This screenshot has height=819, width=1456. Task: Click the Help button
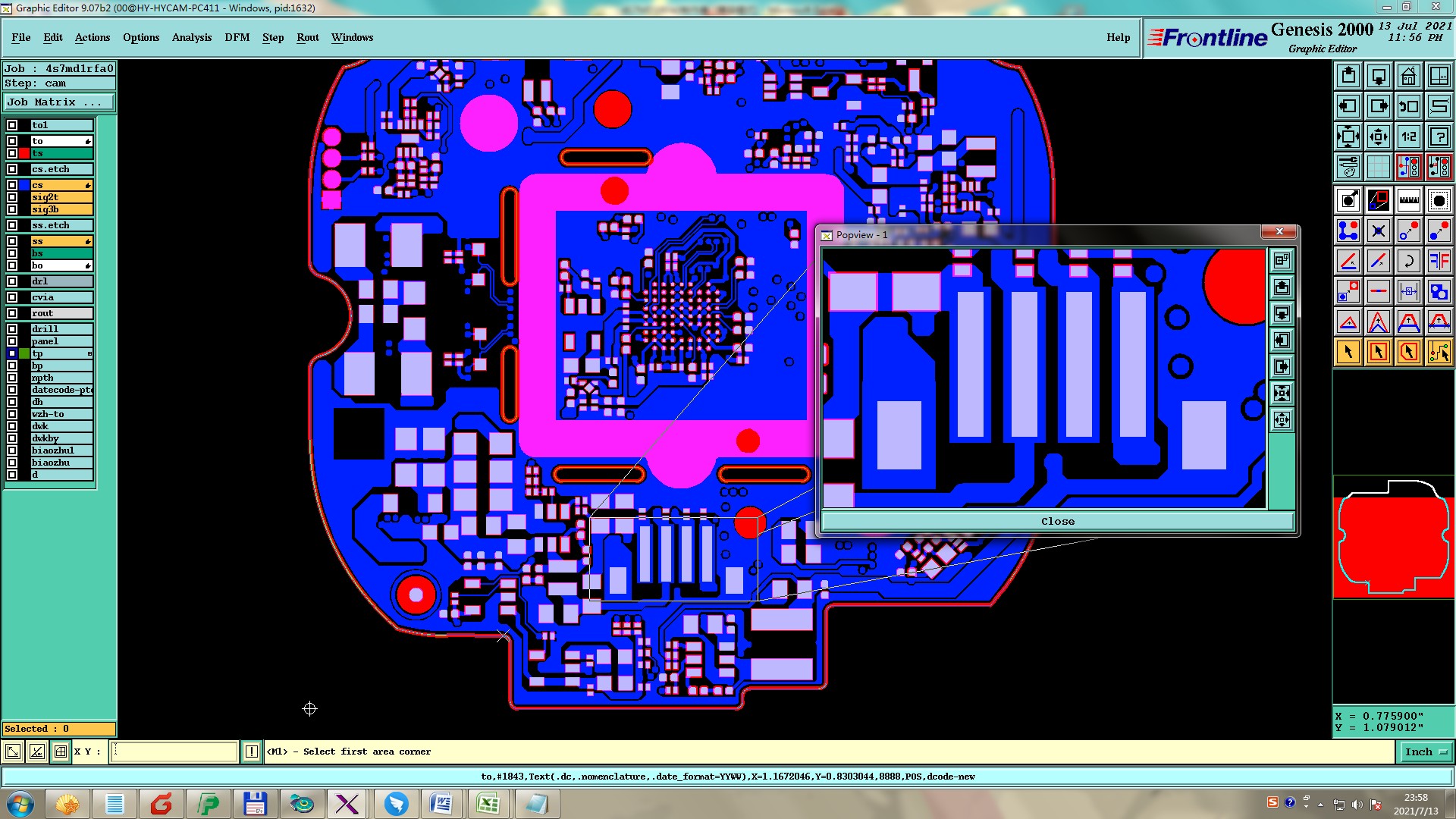[x=1118, y=37]
